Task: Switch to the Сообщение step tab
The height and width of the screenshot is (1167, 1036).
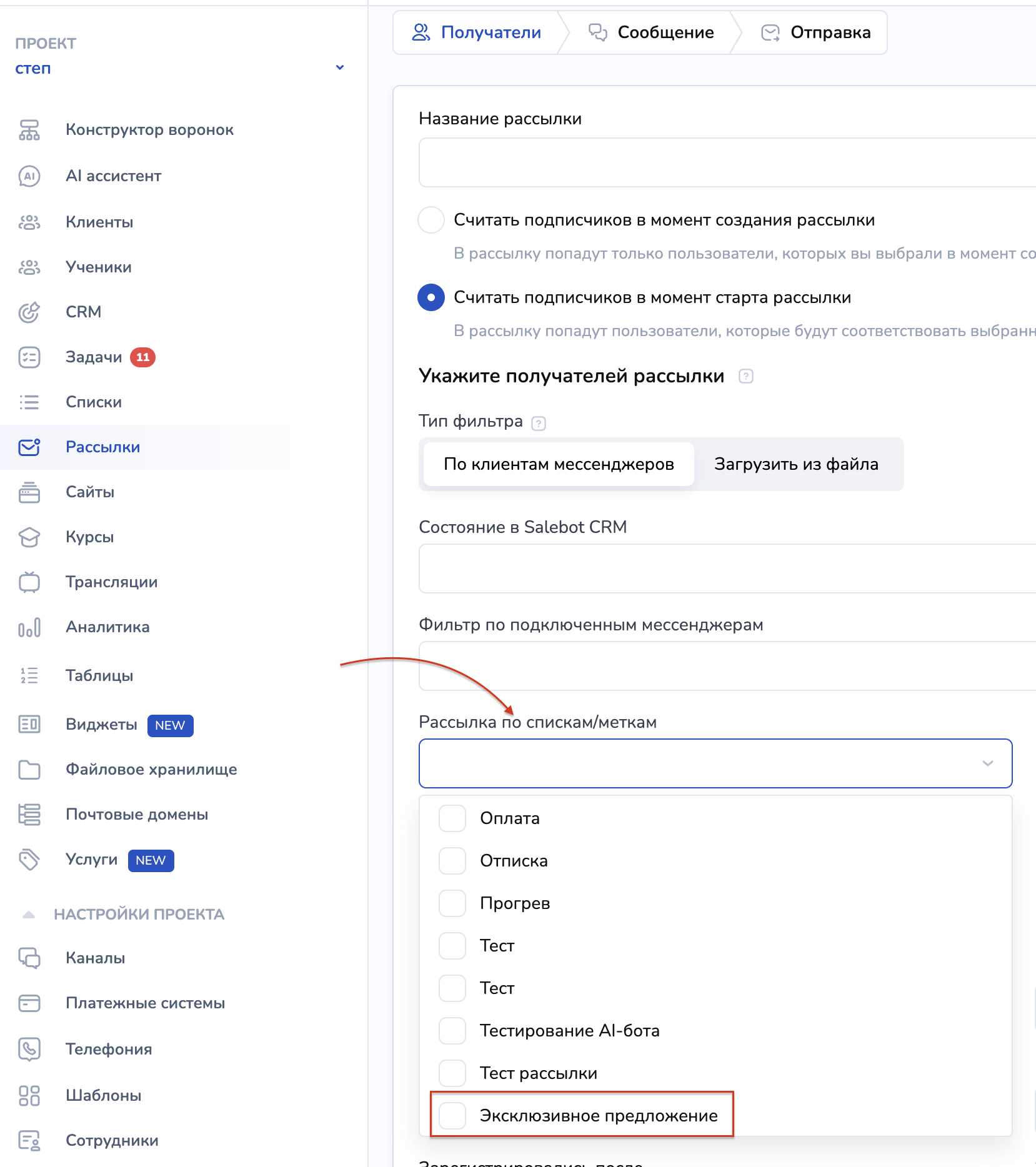Action: point(651,32)
